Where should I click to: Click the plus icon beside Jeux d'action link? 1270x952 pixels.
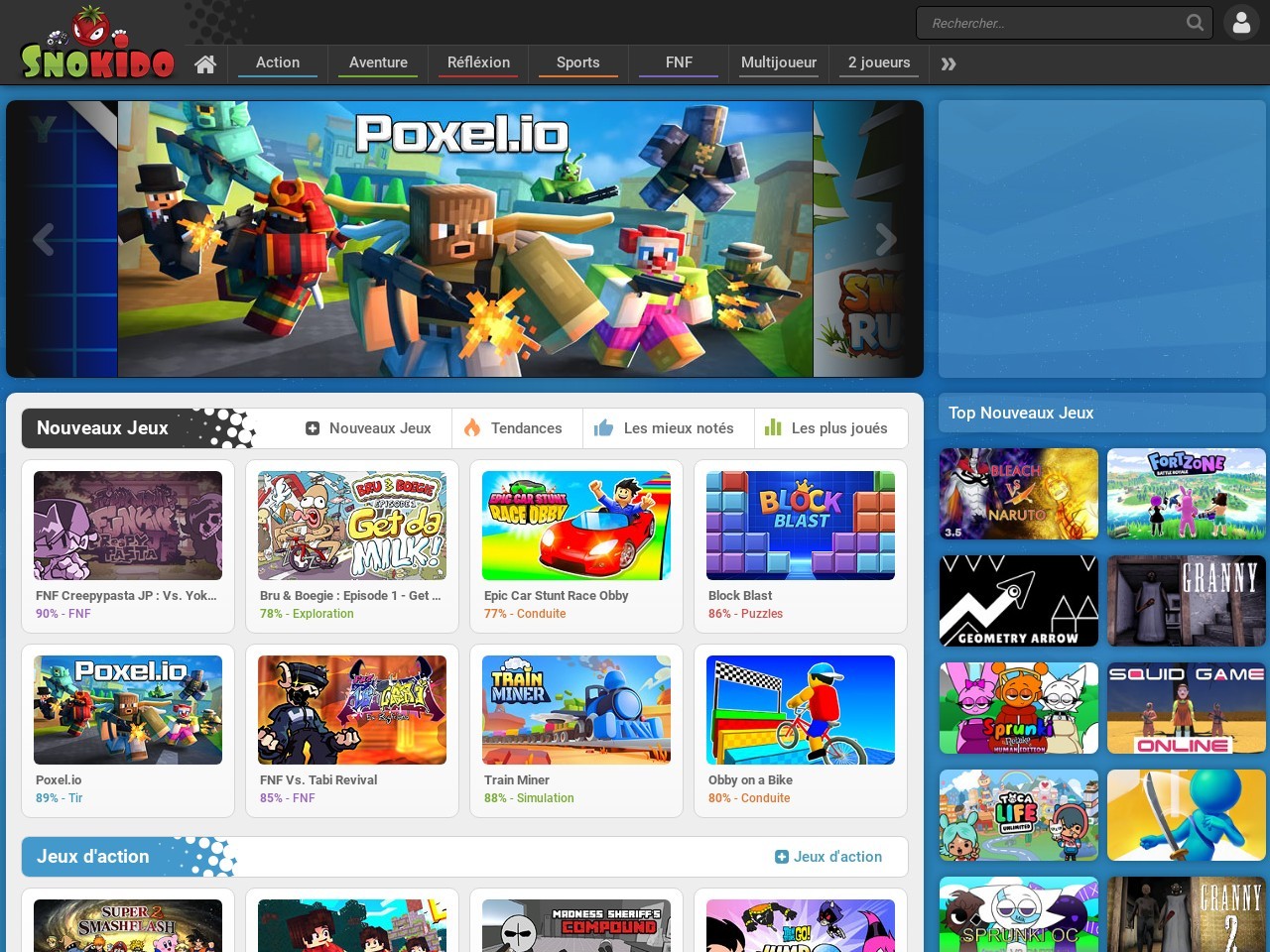coord(782,857)
